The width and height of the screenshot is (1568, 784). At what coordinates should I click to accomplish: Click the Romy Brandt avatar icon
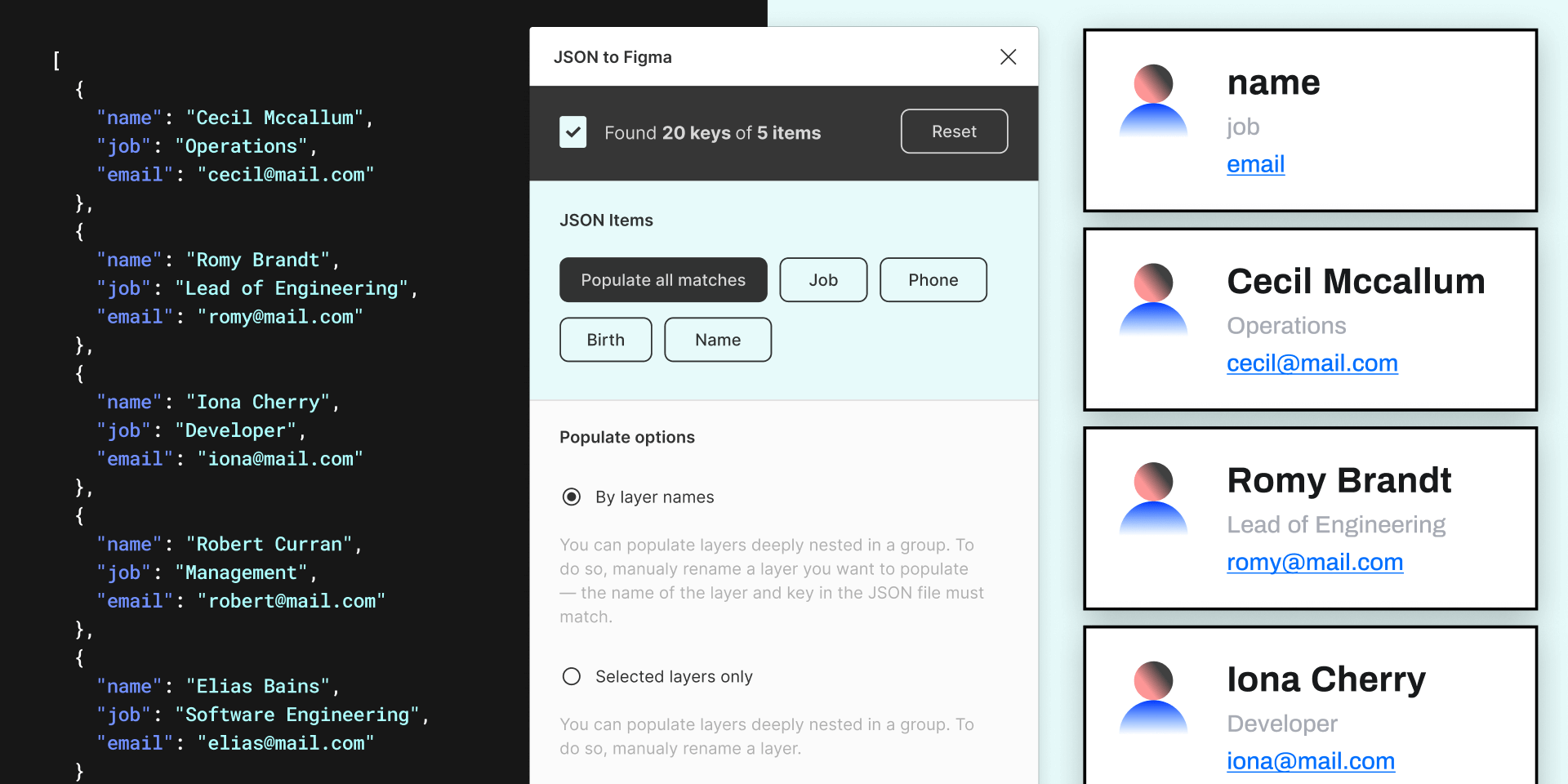tap(1154, 497)
